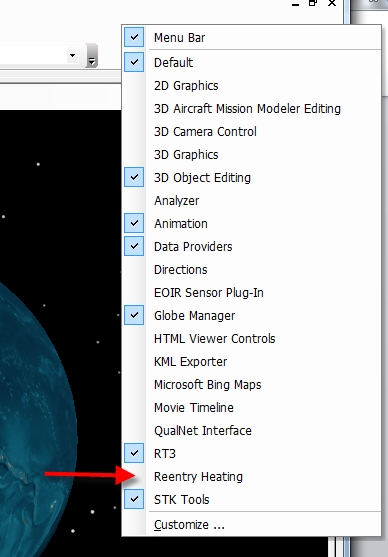This screenshot has height=557, width=388.
Task: Turn on the Microsoft Bing Maps toolbar
Action: [252, 385]
